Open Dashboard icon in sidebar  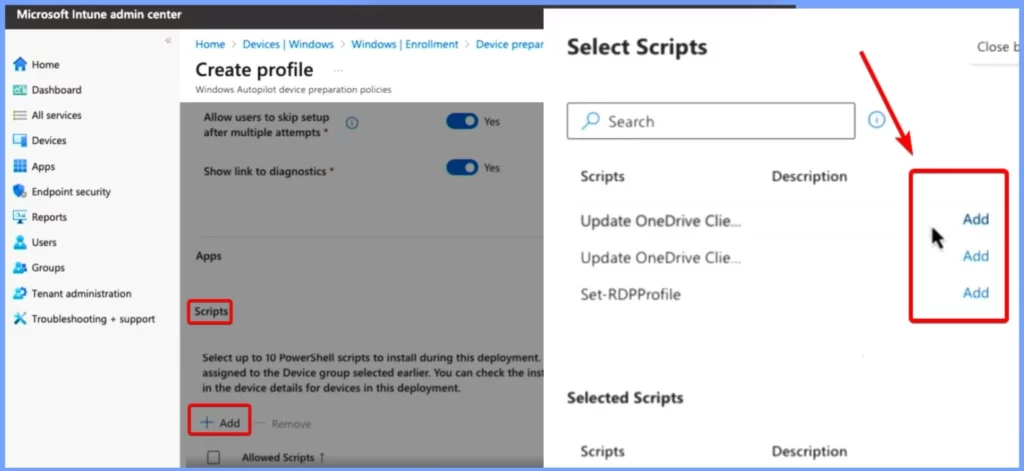(20, 89)
